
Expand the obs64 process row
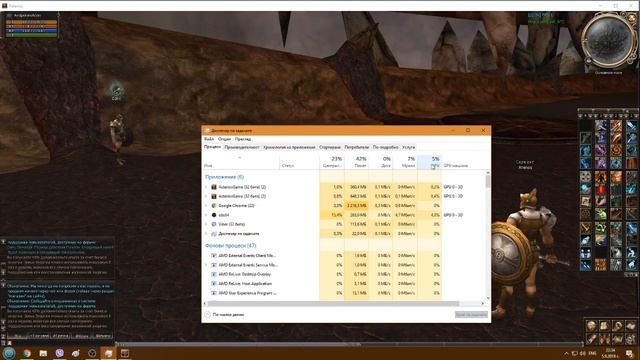coord(207,215)
